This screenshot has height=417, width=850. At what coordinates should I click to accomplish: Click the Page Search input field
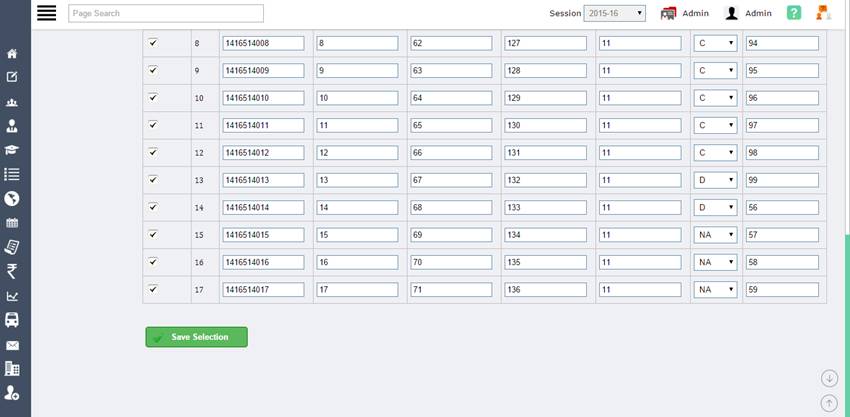166,13
